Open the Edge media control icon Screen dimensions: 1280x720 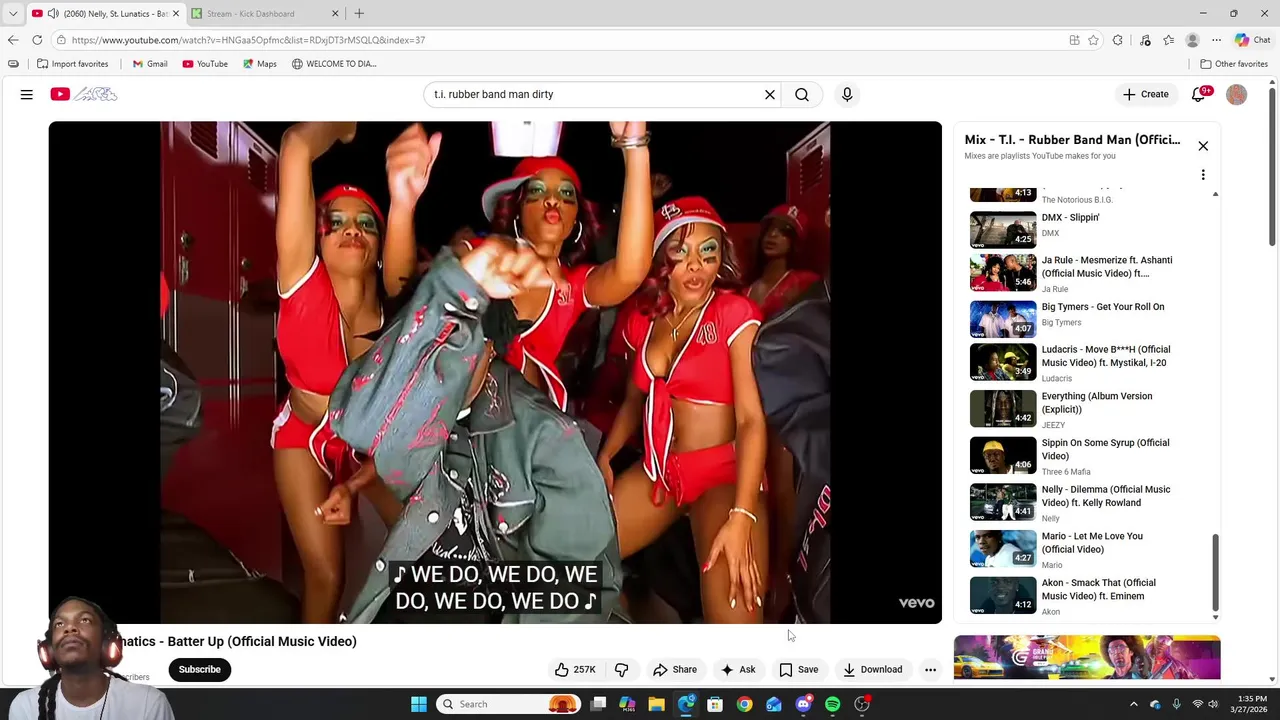tap(1145, 40)
